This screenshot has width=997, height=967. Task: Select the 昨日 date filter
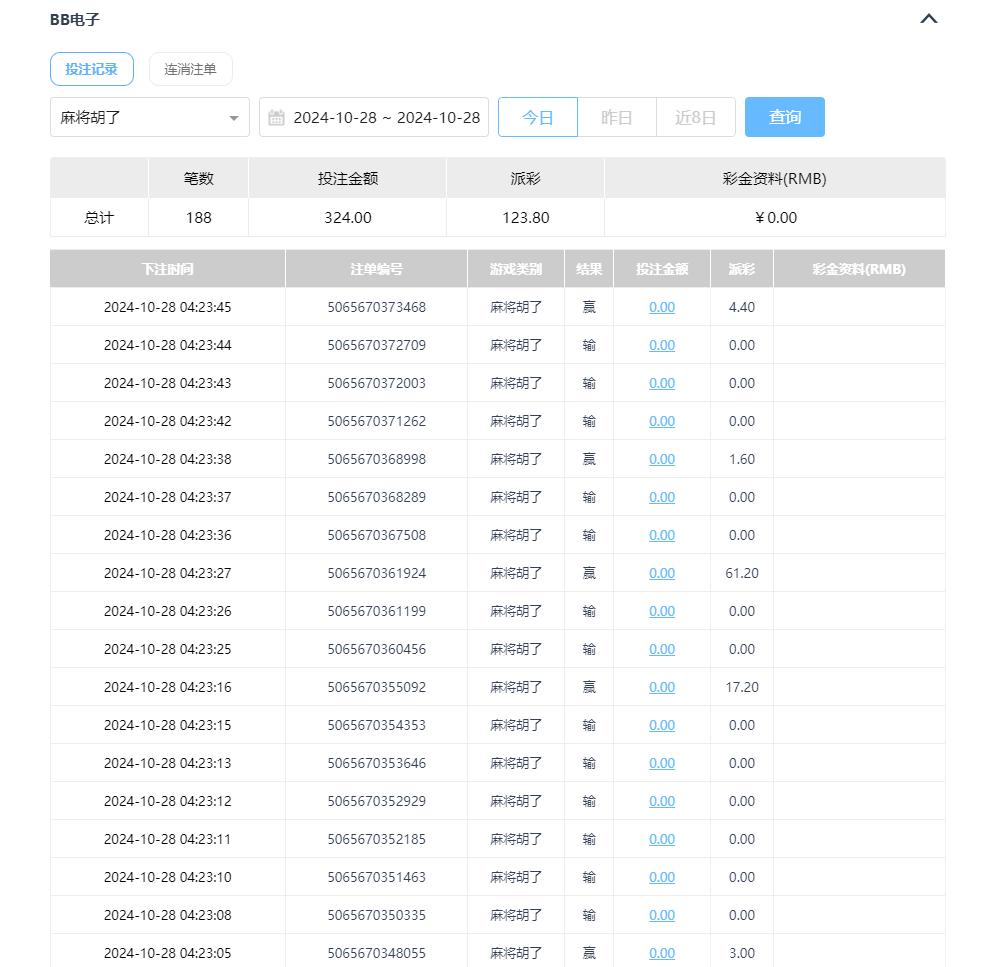click(617, 117)
